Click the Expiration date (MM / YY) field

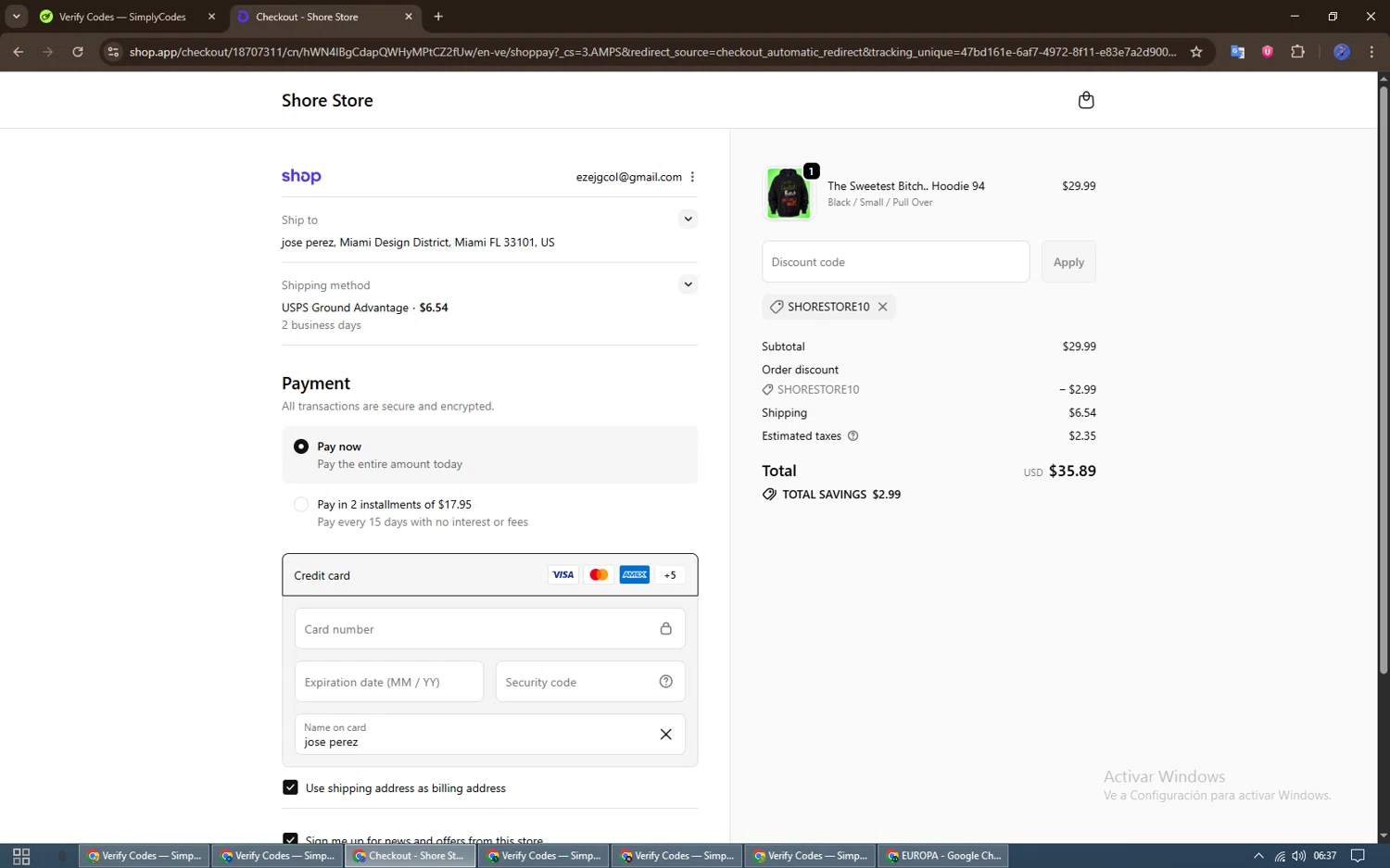pos(389,682)
